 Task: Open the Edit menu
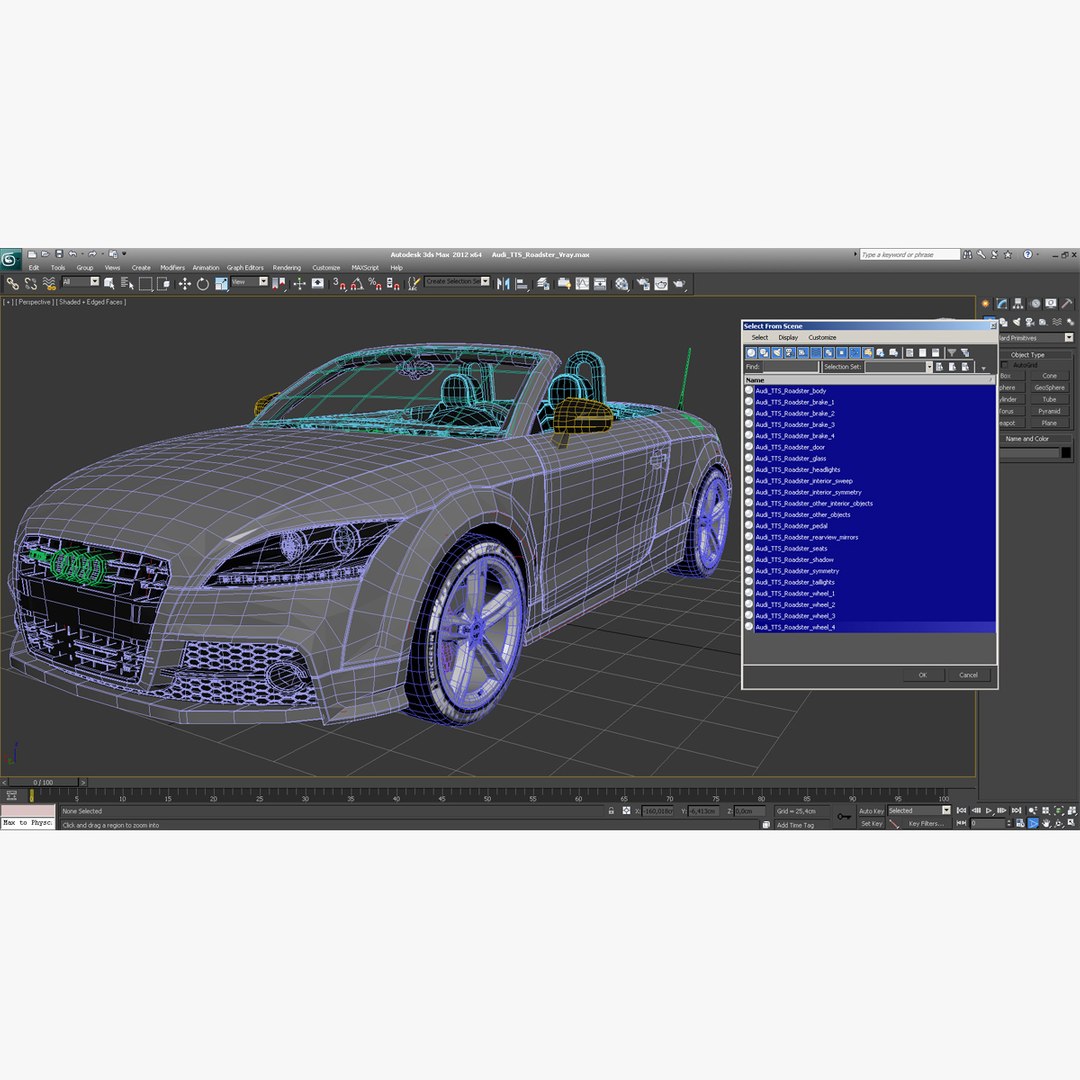tap(34, 268)
